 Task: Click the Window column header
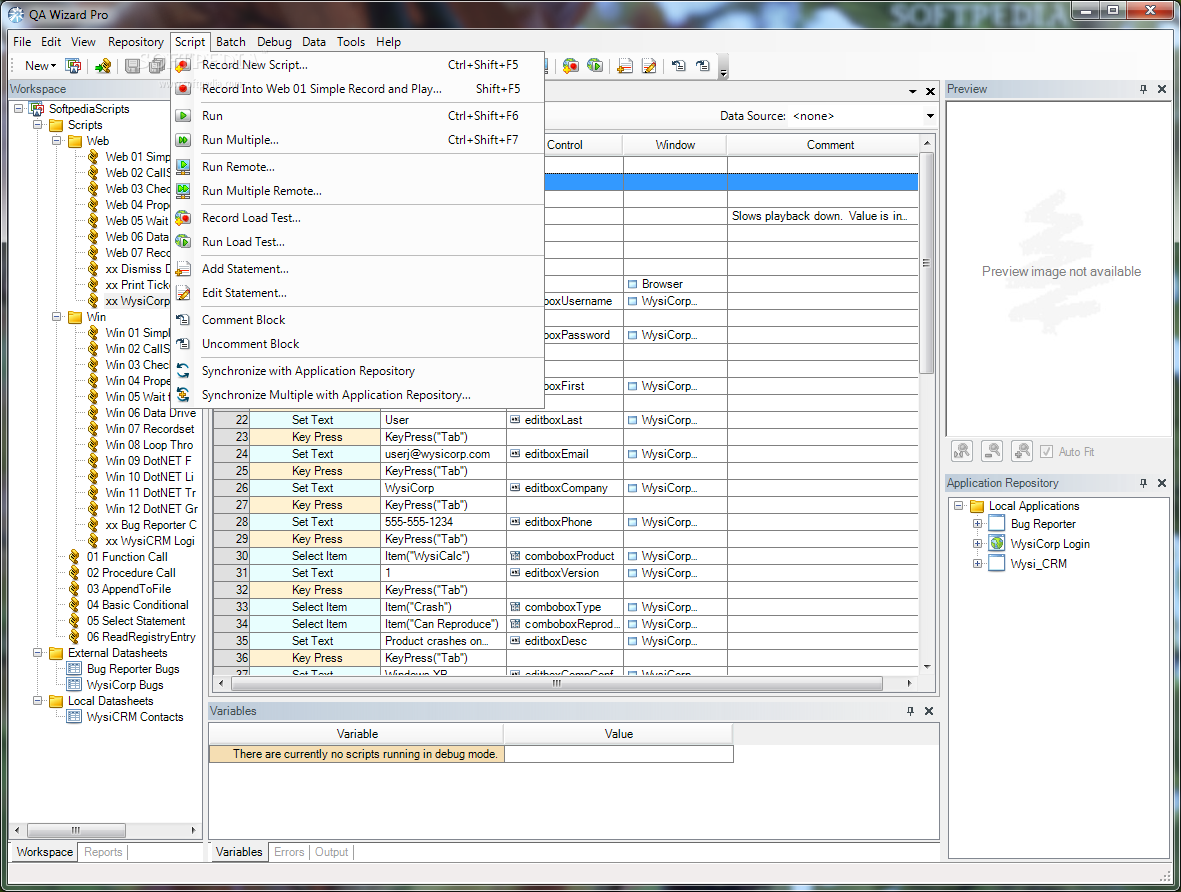[675, 145]
